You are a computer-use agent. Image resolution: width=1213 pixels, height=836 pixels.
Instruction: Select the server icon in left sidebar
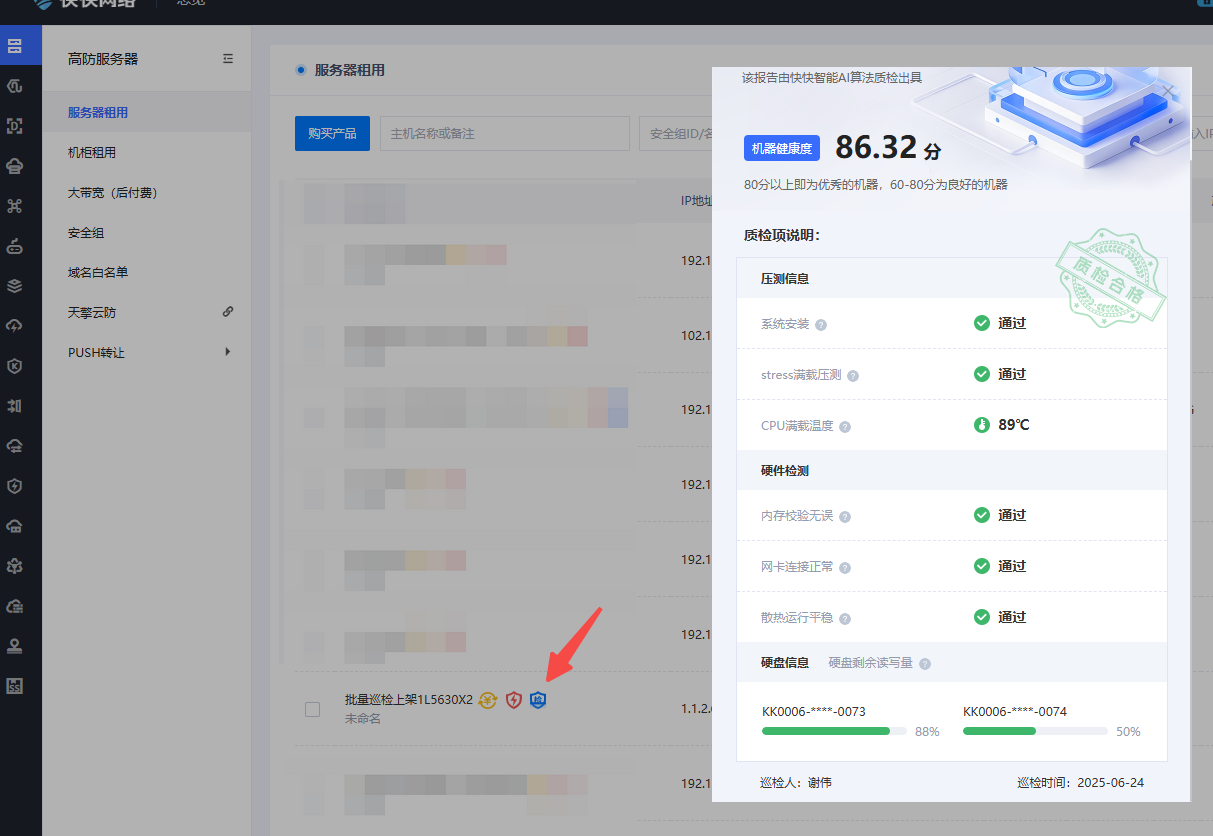click(15, 46)
